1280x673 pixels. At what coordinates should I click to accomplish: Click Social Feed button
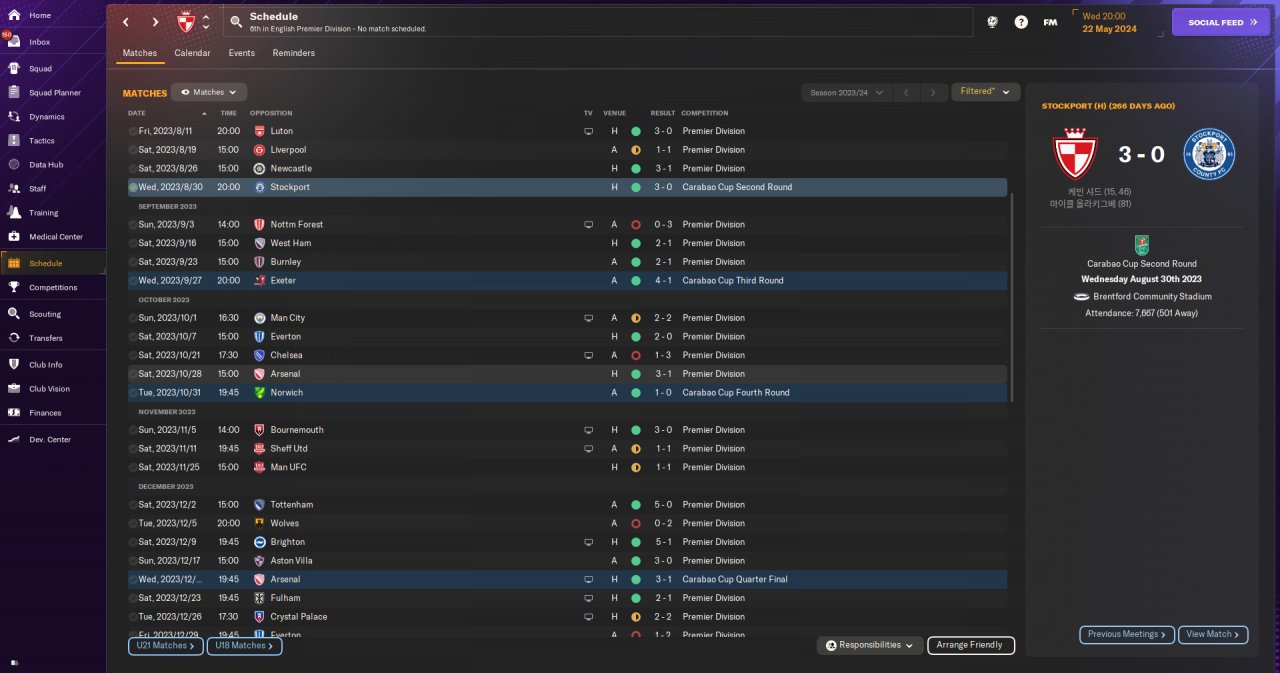tap(1220, 22)
